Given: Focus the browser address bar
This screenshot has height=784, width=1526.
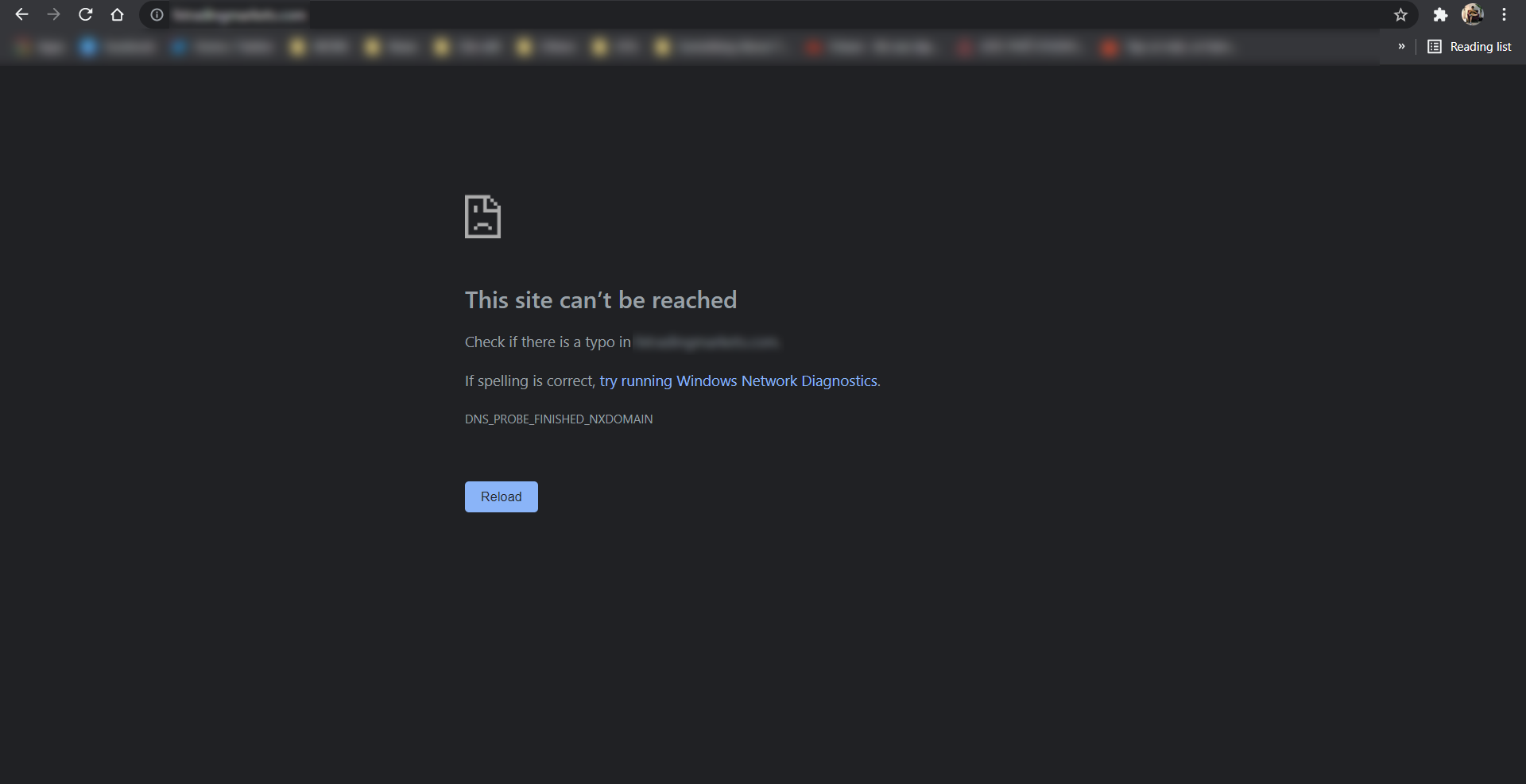Looking at the screenshot, I should (715, 15).
